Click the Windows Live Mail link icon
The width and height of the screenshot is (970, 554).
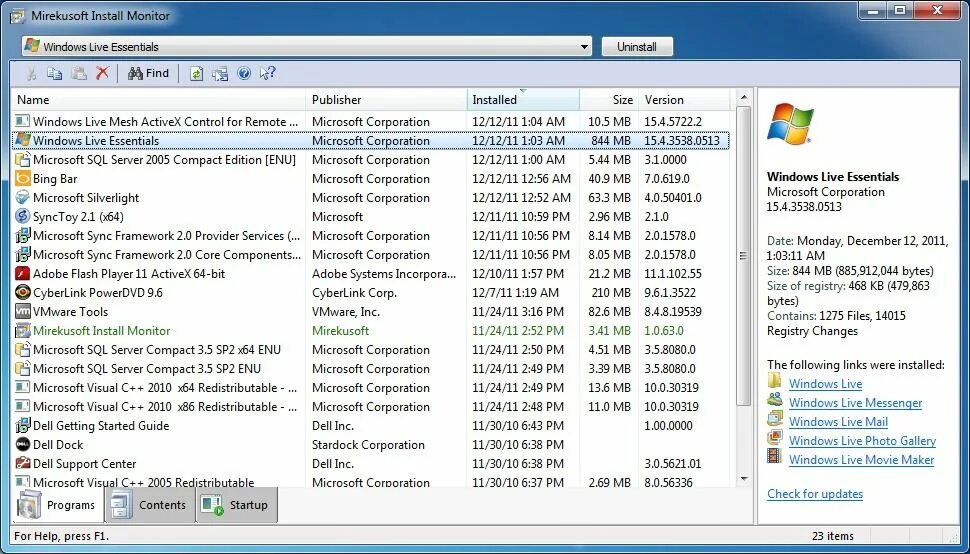(x=775, y=419)
